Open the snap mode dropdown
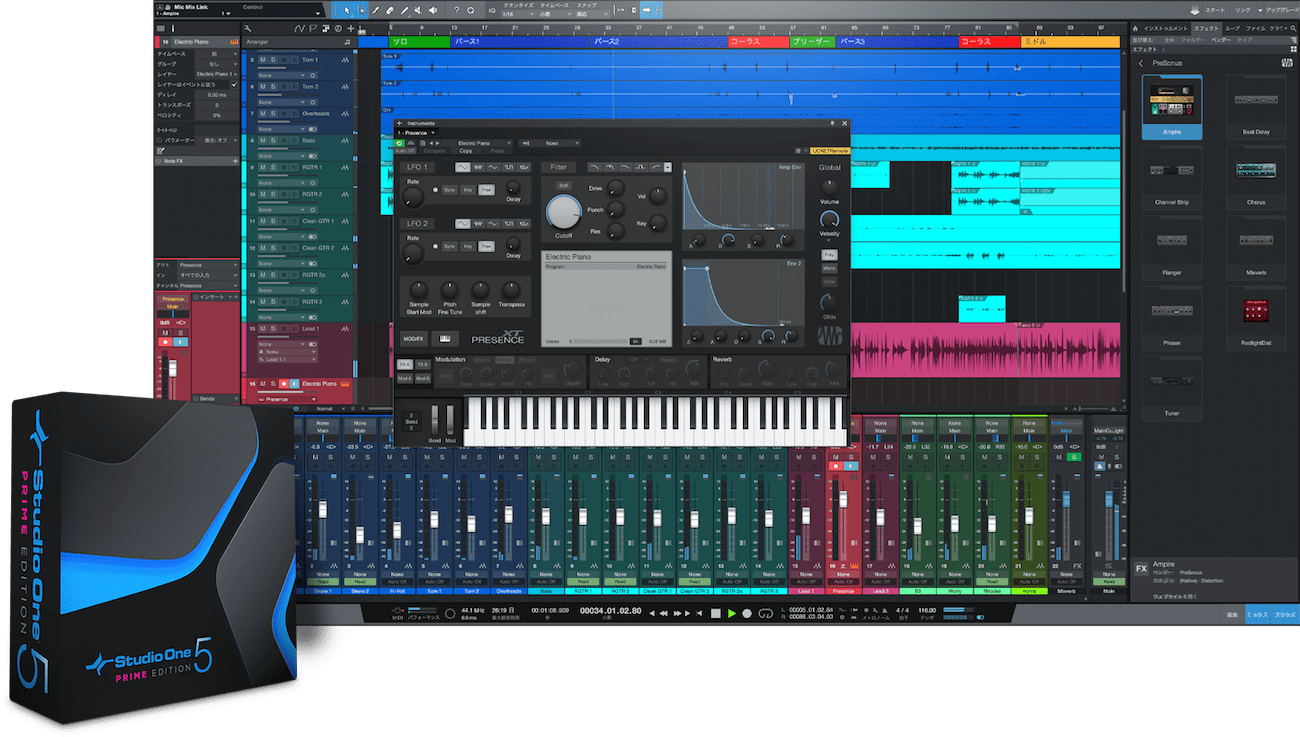The image size is (1300, 737). 593,14
